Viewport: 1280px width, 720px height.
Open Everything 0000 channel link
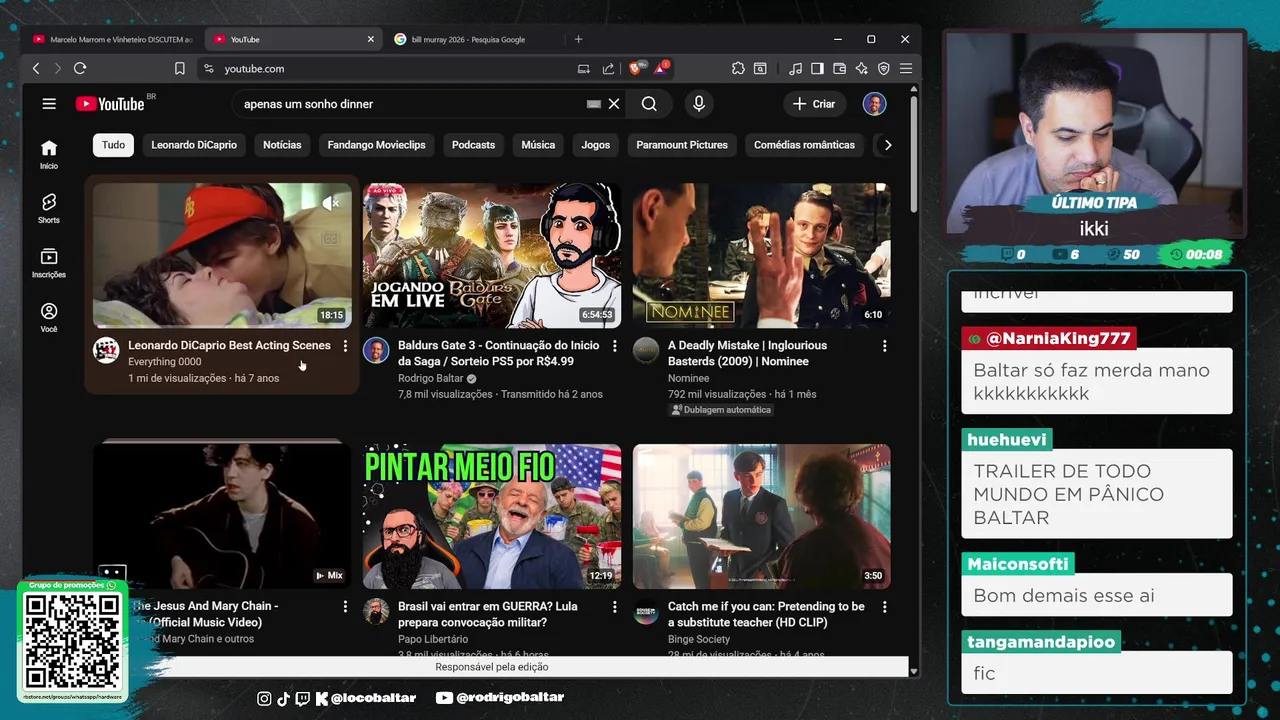[164, 362]
